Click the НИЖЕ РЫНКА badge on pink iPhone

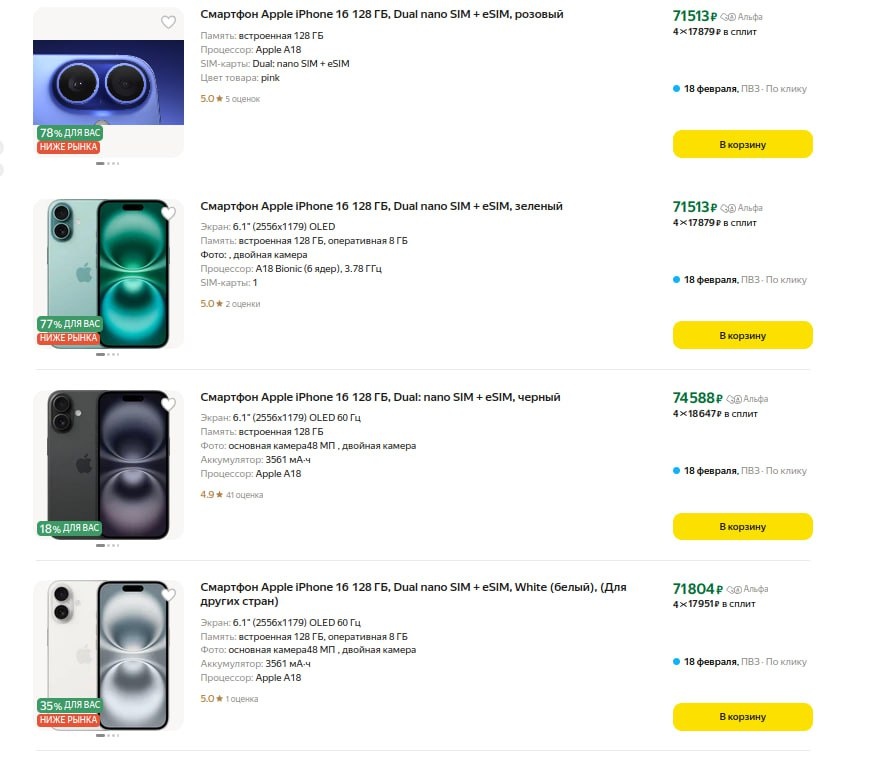(x=69, y=147)
